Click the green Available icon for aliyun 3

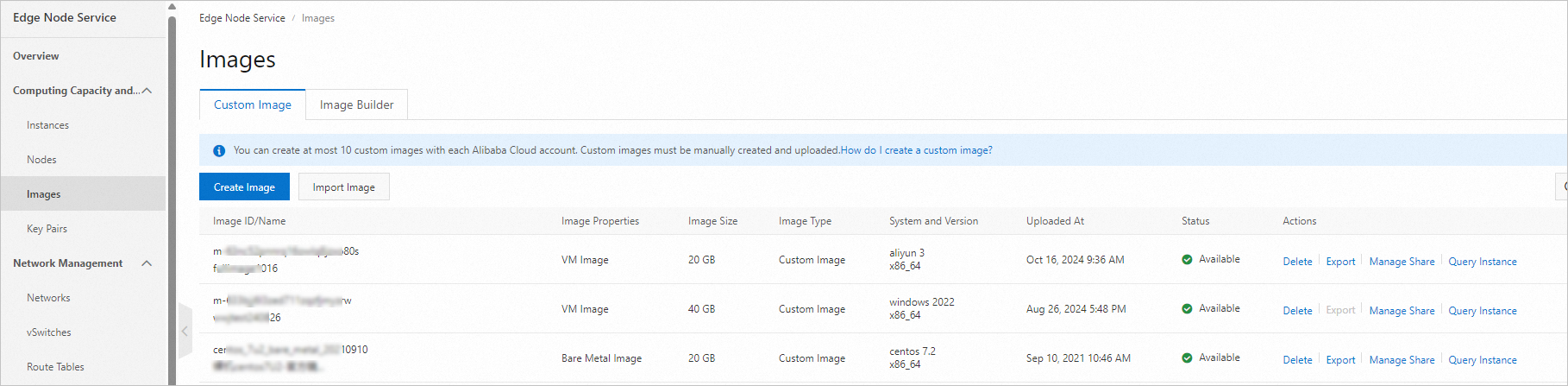pyautogui.click(x=1187, y=259)
